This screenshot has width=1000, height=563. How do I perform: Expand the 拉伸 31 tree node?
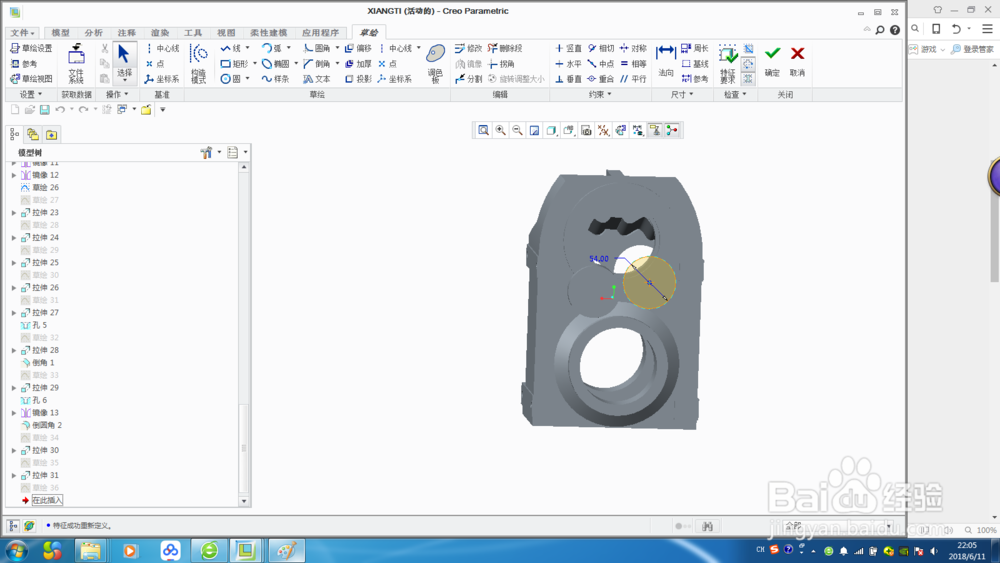coord(14,476)
